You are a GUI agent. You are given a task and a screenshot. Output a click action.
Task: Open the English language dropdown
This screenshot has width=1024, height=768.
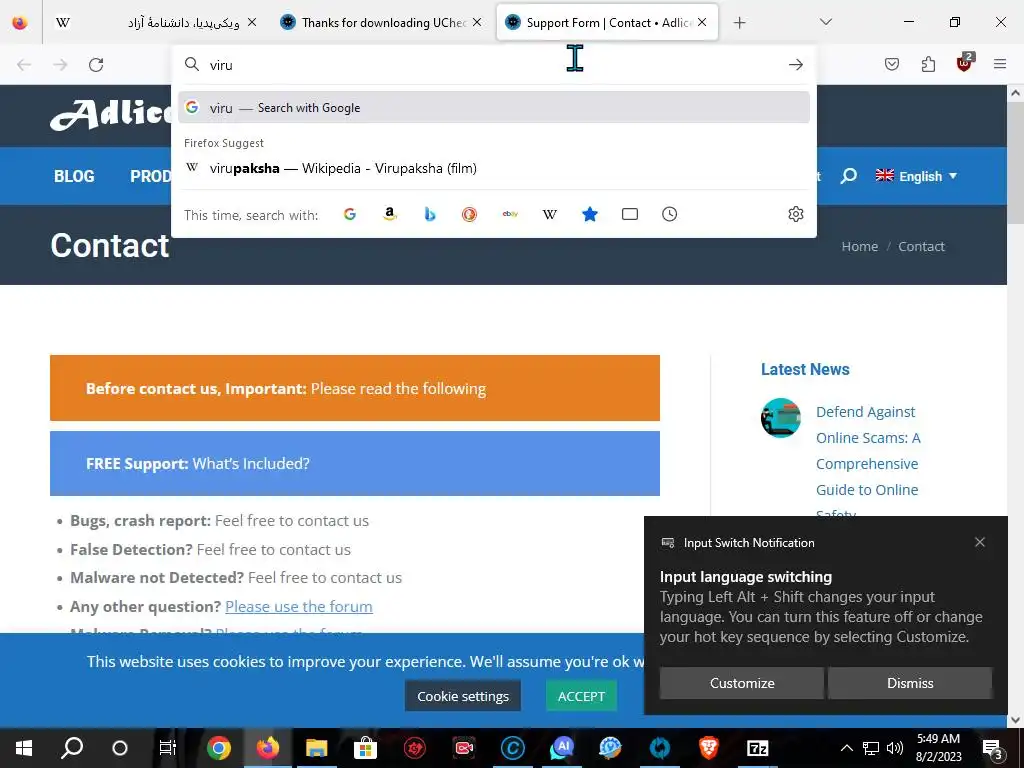point(916,176)
